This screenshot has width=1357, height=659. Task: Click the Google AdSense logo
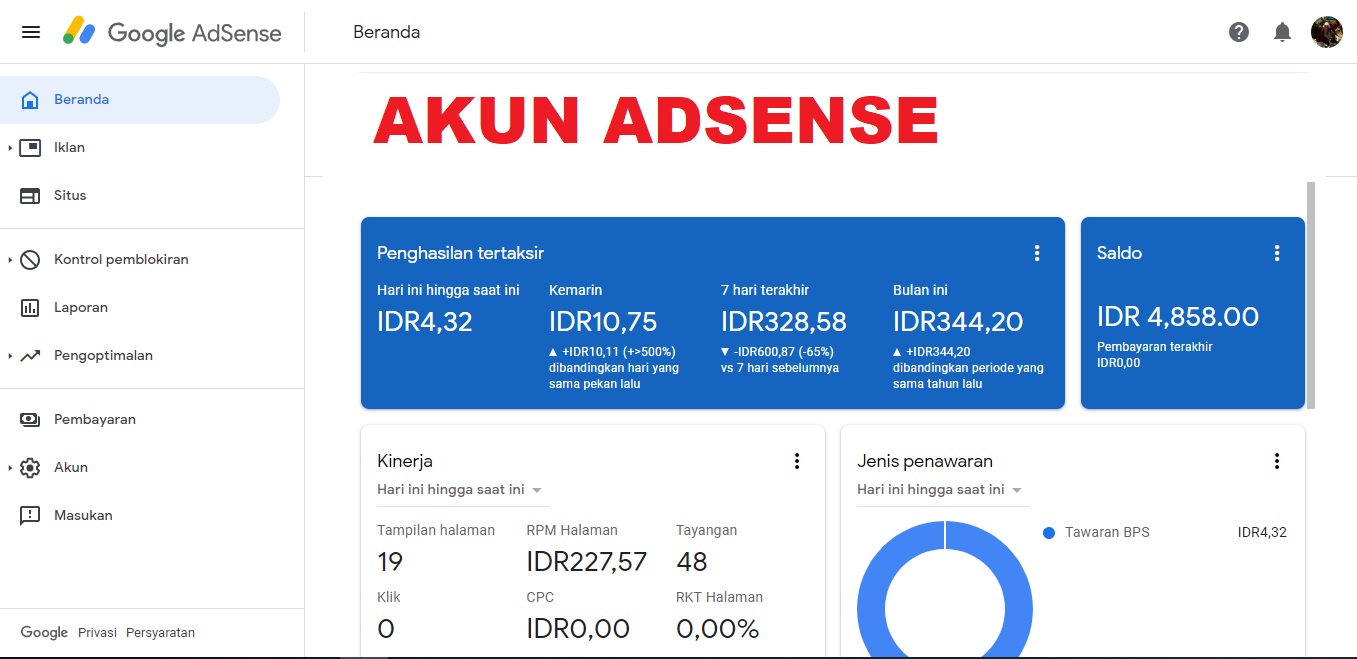click(172, 32)
